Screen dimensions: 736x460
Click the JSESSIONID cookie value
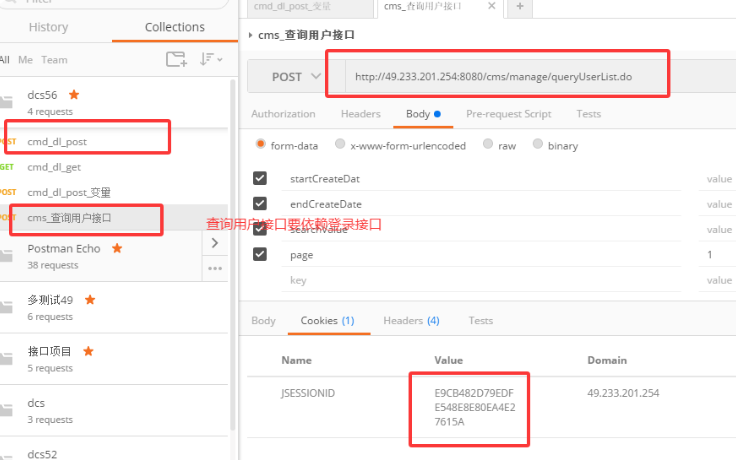click(x=475, y=407)
